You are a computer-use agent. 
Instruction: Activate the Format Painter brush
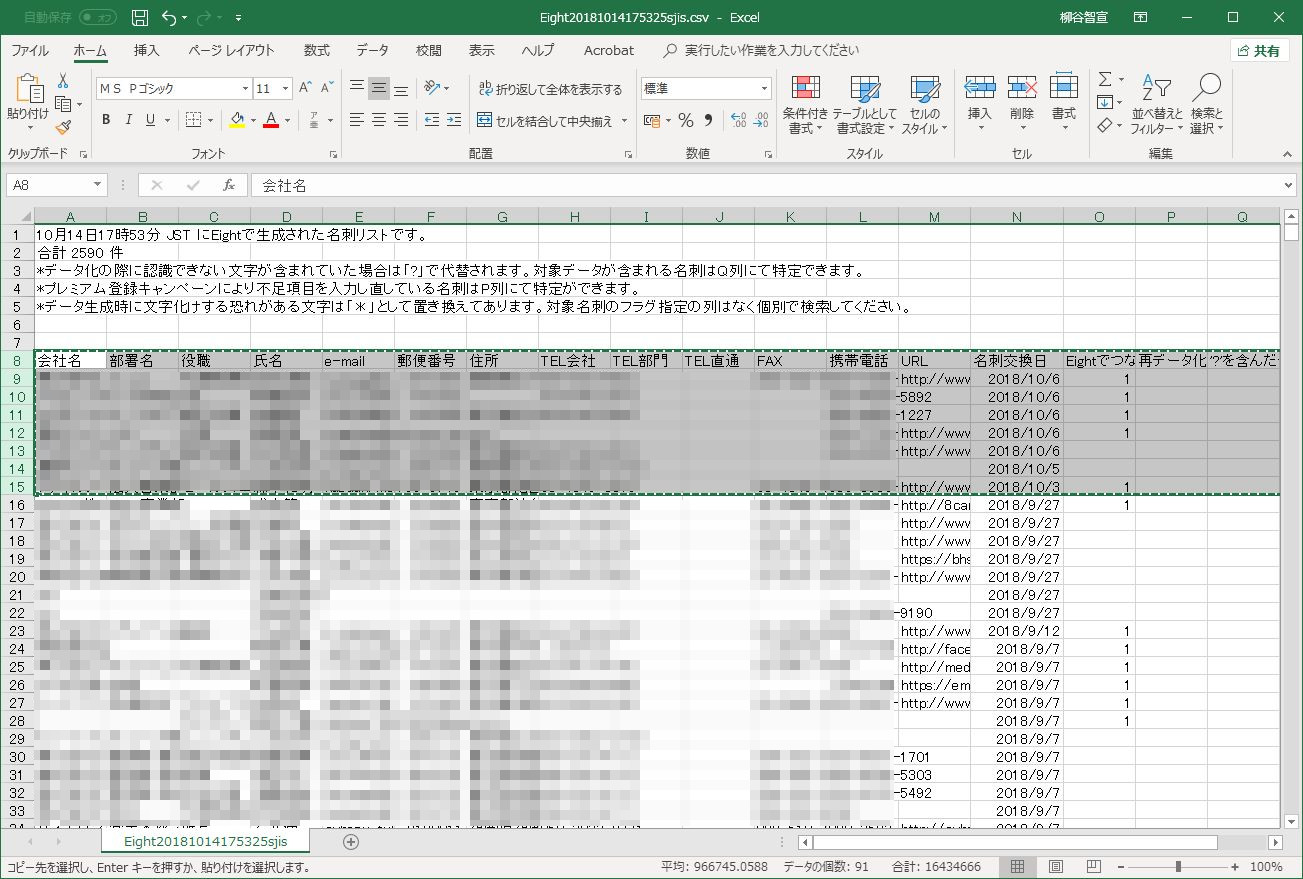click(x=63, y=127)
